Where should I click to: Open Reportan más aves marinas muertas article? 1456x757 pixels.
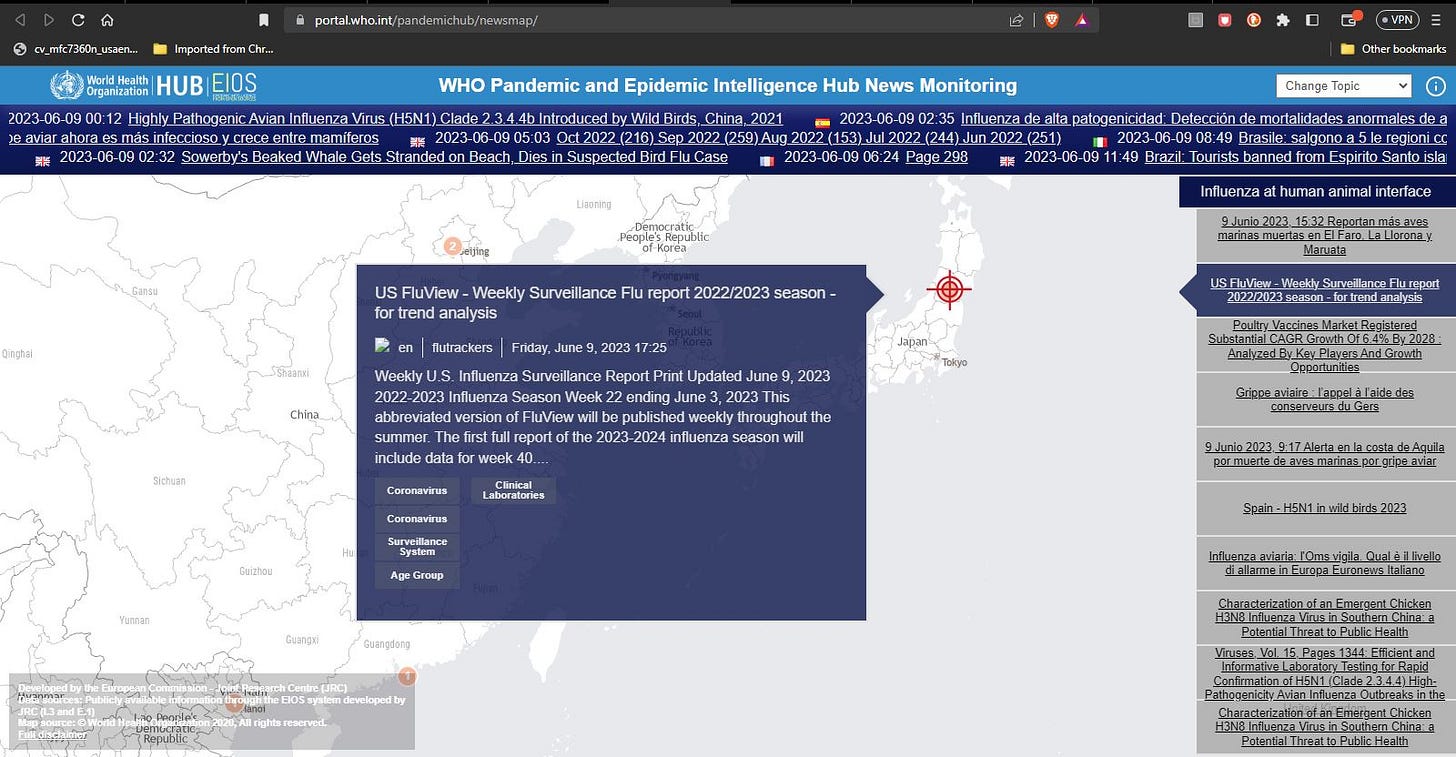point(1324,235)
